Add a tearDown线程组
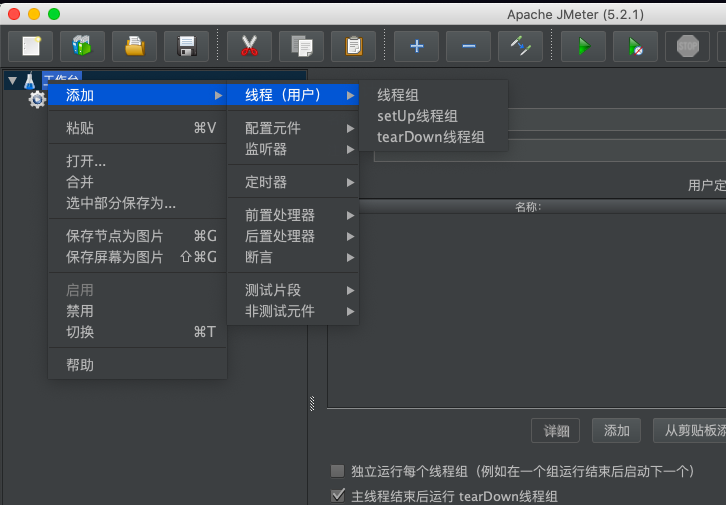Viewport: 726px width, 505px height. pyautogui.click(x=433, y=137)
